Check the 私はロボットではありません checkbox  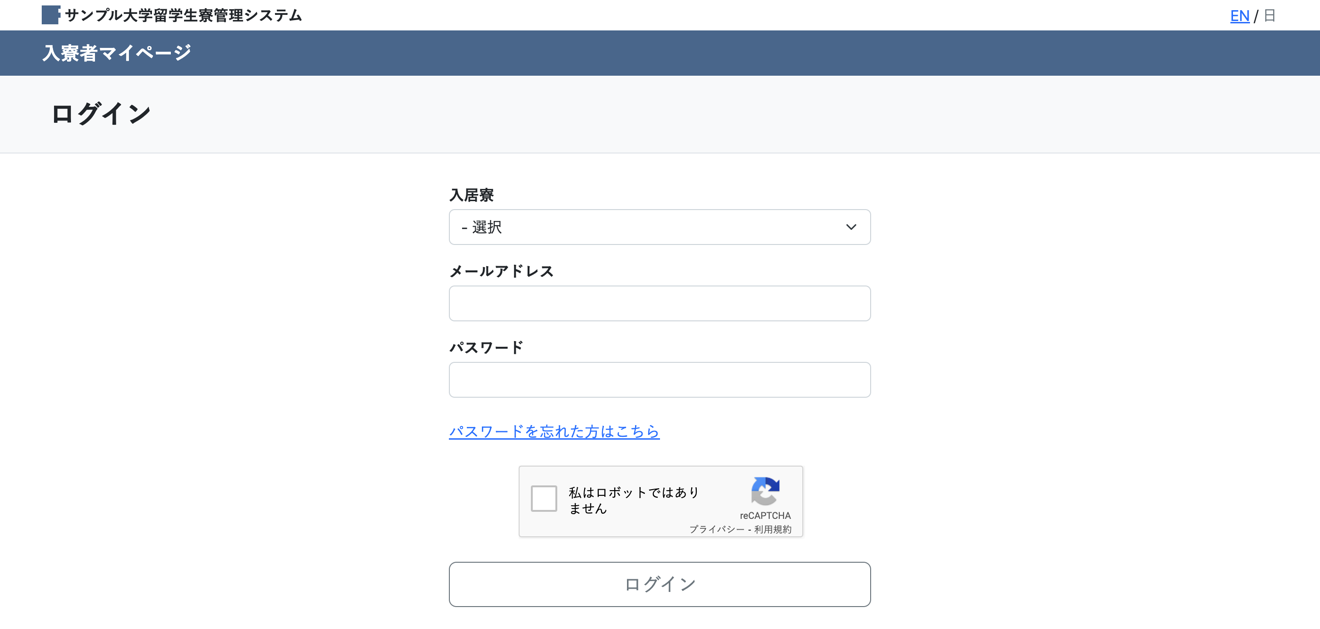(x=544, y=498)
